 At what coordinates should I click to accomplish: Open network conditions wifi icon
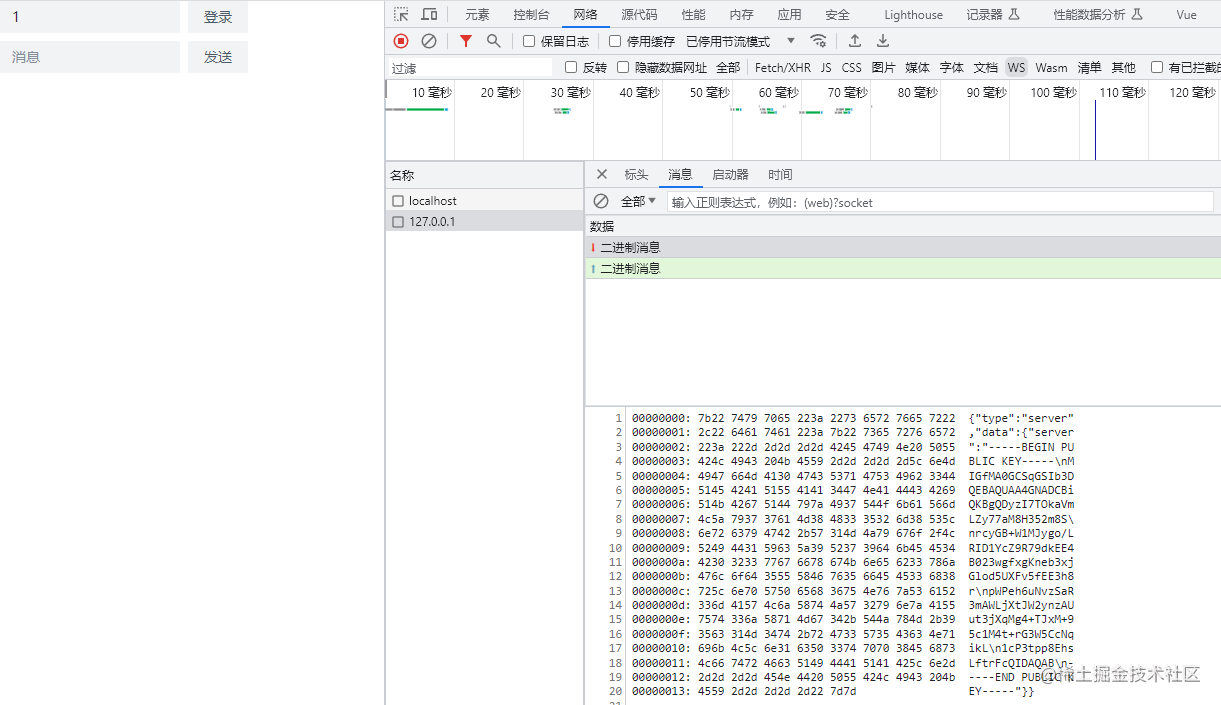(x=818, y=41)
